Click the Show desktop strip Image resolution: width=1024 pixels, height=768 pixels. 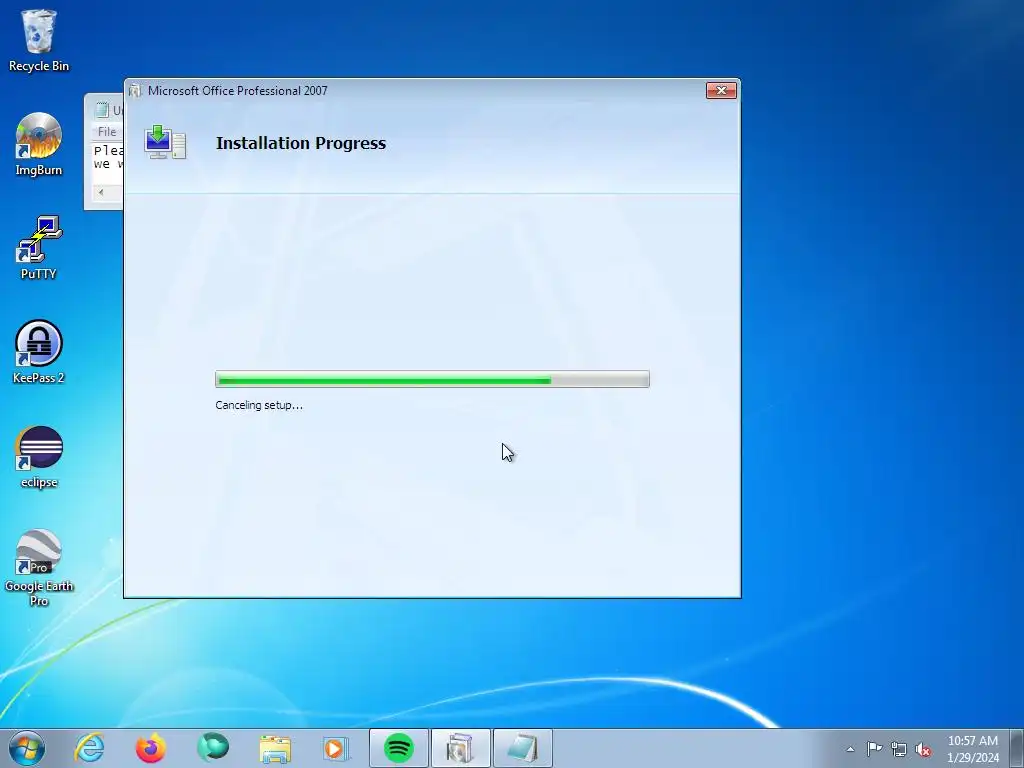pos(1017,748)
